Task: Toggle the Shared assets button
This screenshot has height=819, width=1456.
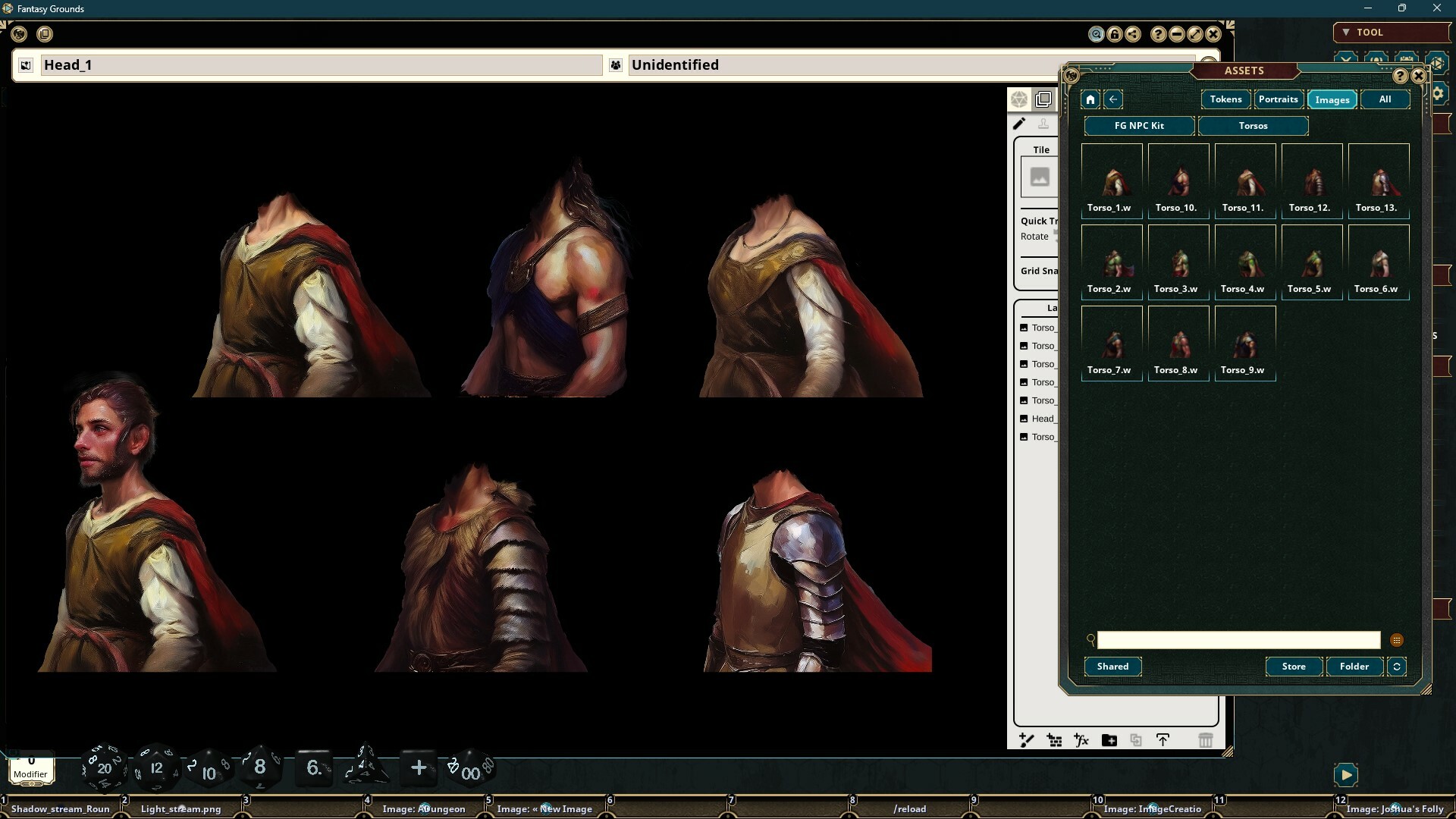Action: (1112, 667)
